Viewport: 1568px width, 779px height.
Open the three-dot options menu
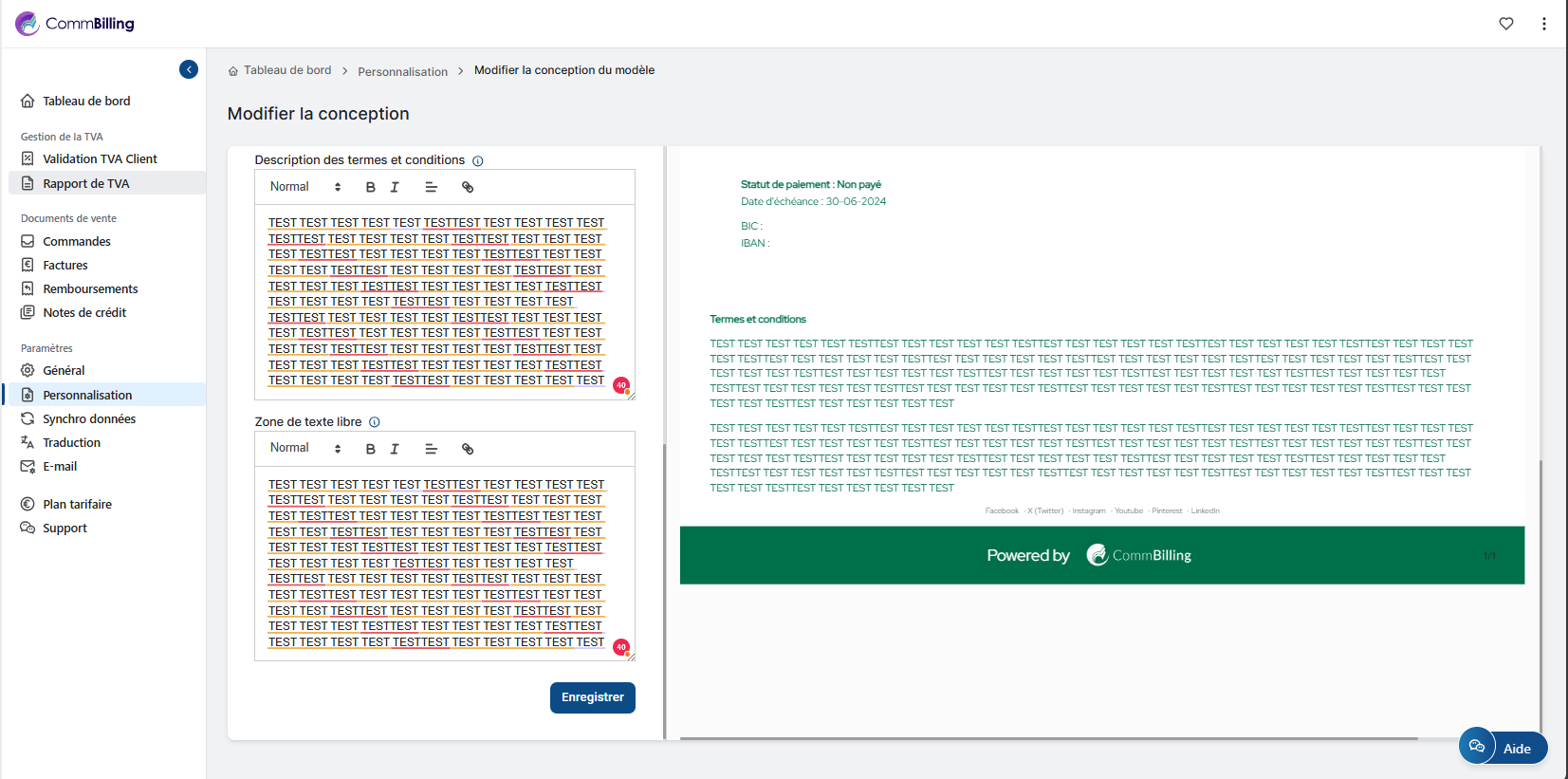click(x=1544, y=24)
